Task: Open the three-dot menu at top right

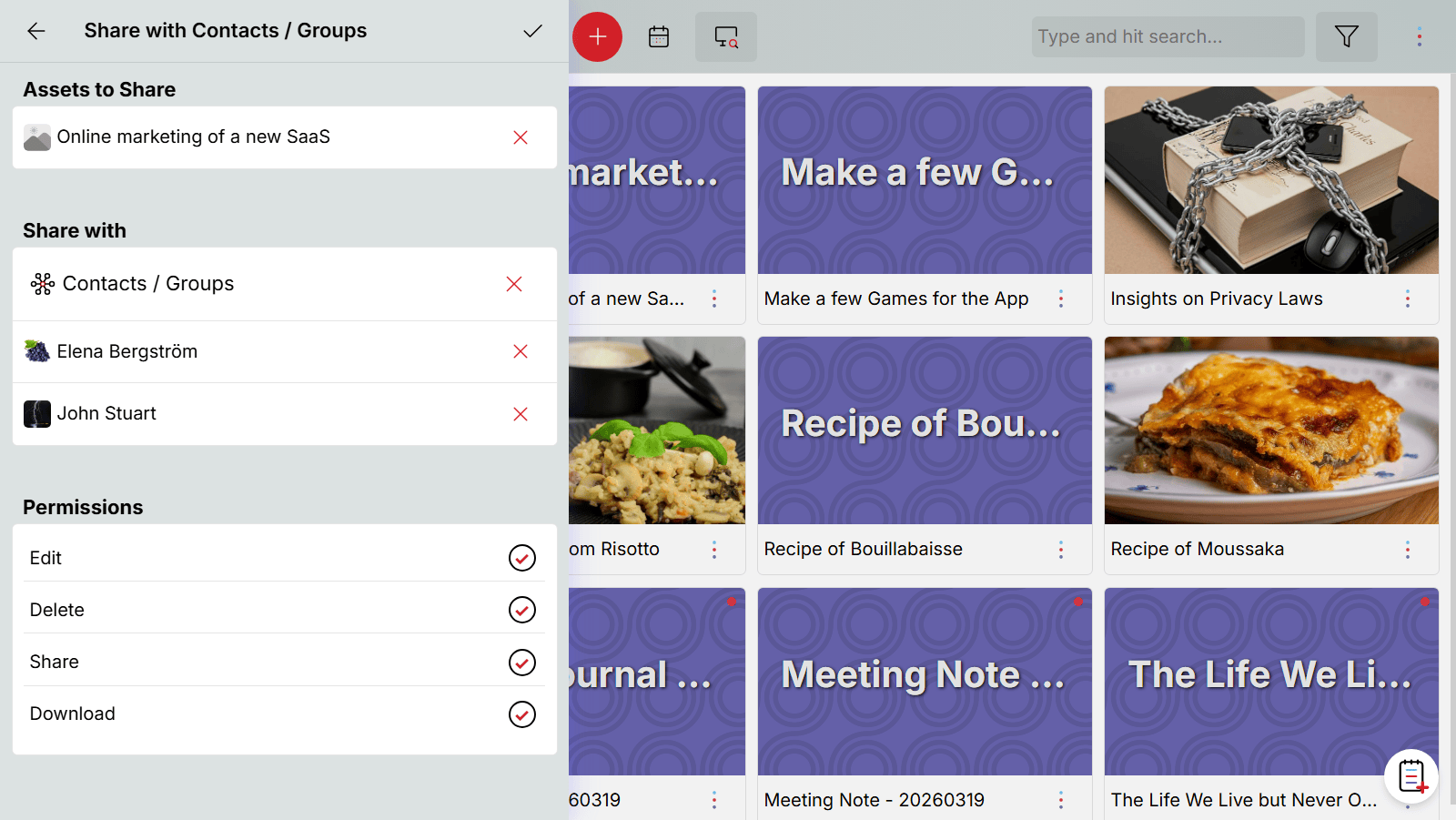Action: point(1419,36)
